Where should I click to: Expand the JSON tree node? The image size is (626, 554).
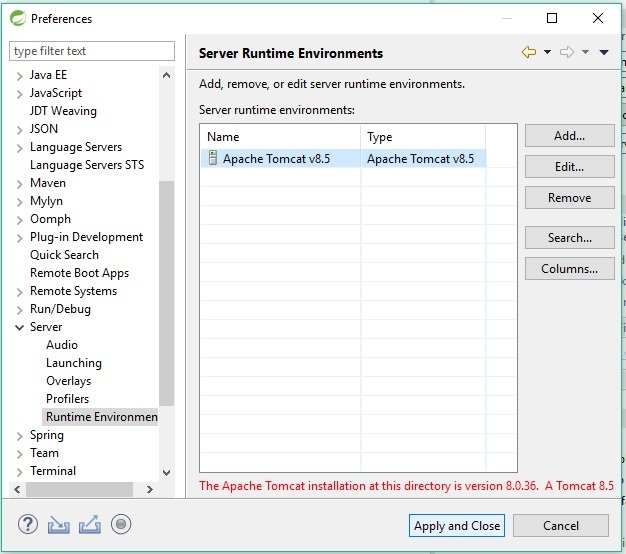click(19, 130)
